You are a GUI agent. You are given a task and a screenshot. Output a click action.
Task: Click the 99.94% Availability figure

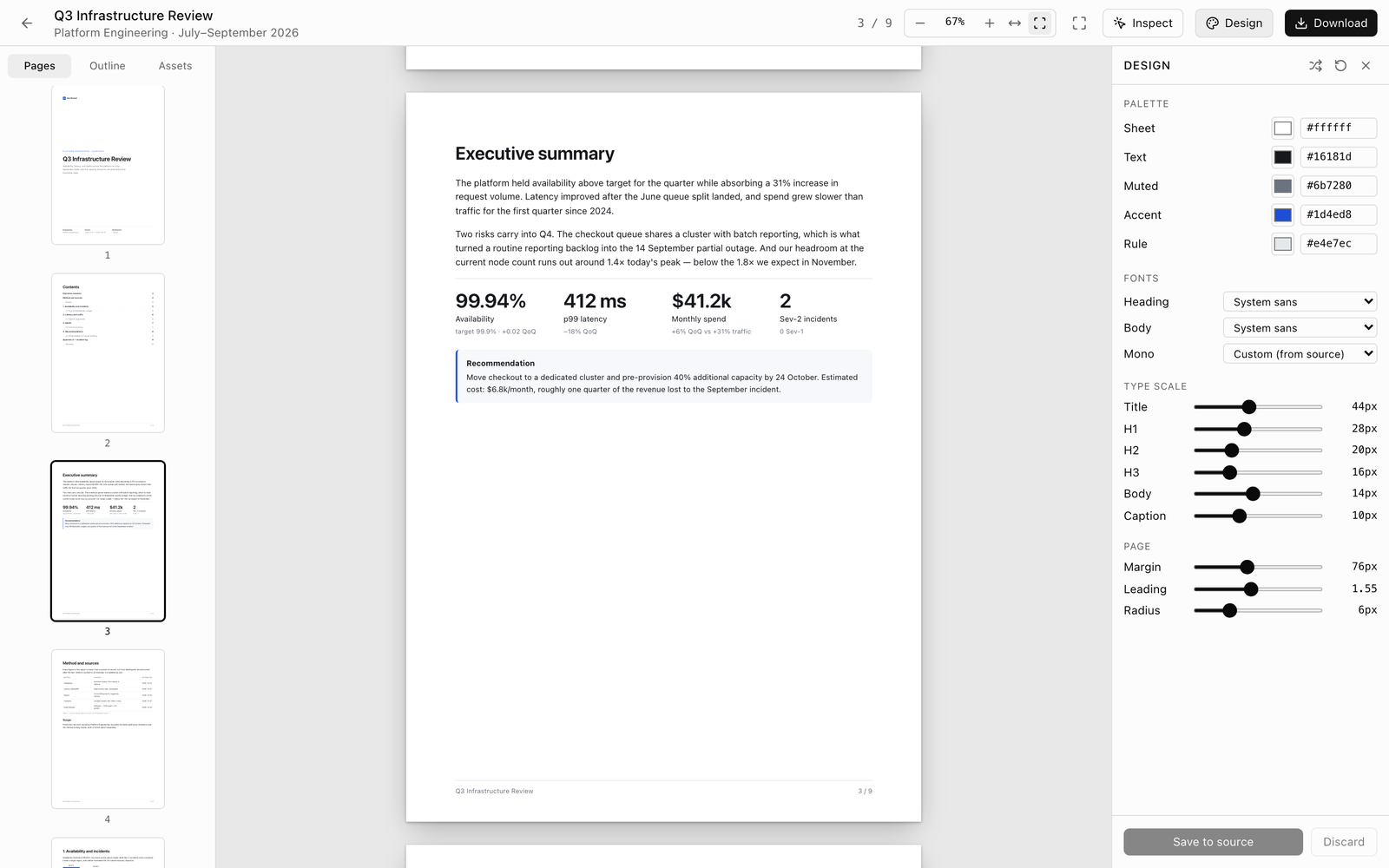pyautogui.click(x=490, y=301)
